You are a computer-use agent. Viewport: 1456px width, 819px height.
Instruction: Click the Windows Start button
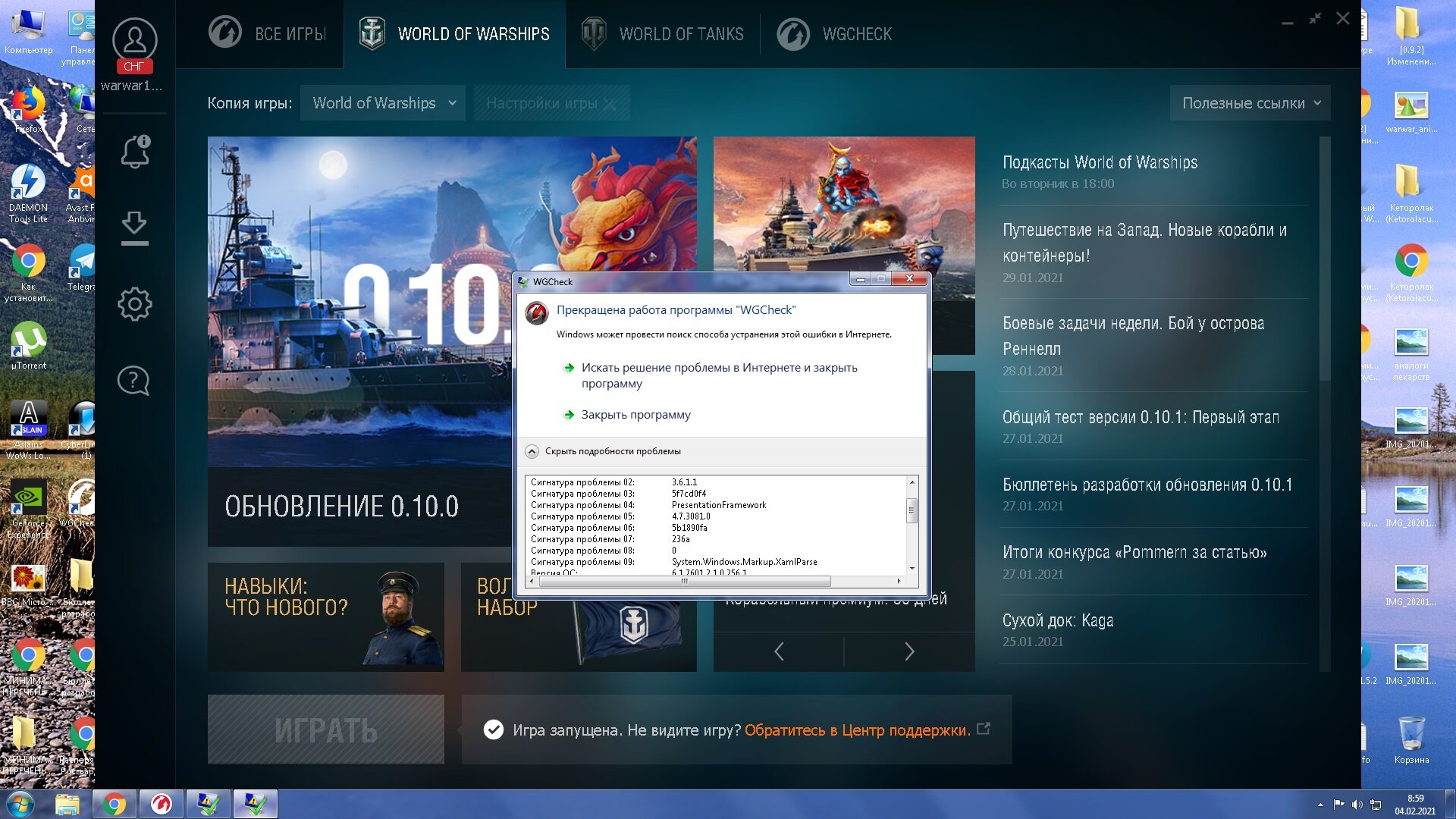(x=20, y=804)
